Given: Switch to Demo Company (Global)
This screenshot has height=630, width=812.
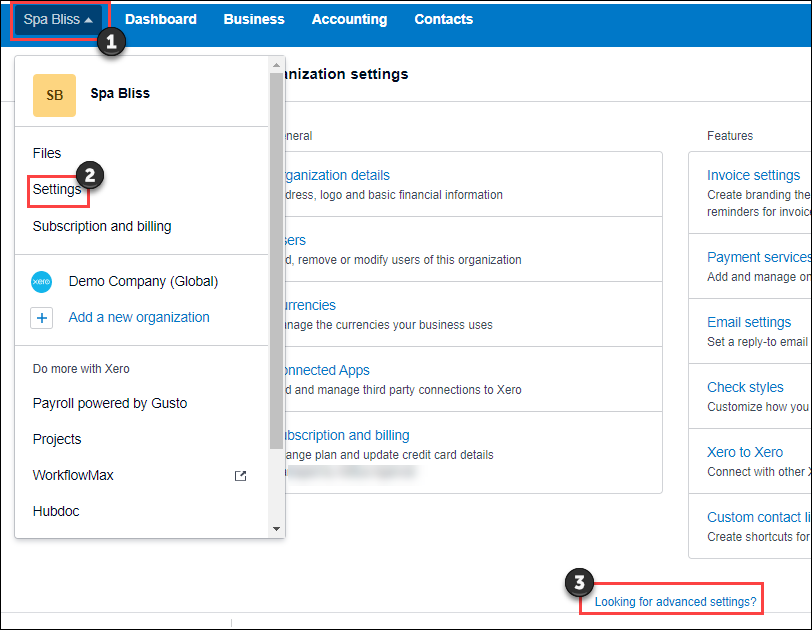Looking at the screenshot, I should coord(143,282).
